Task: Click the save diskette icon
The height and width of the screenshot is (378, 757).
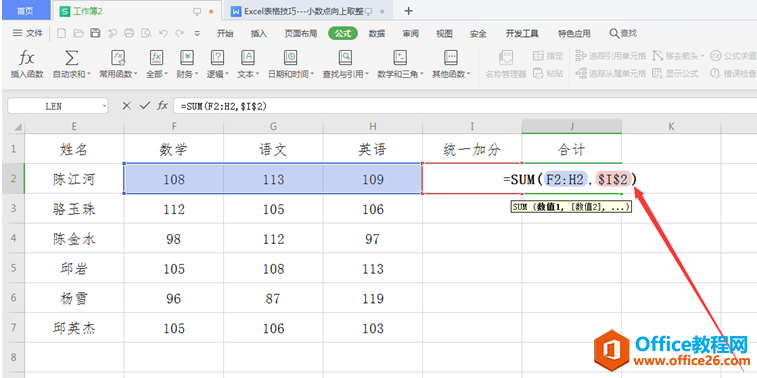Action: point(95,33)
